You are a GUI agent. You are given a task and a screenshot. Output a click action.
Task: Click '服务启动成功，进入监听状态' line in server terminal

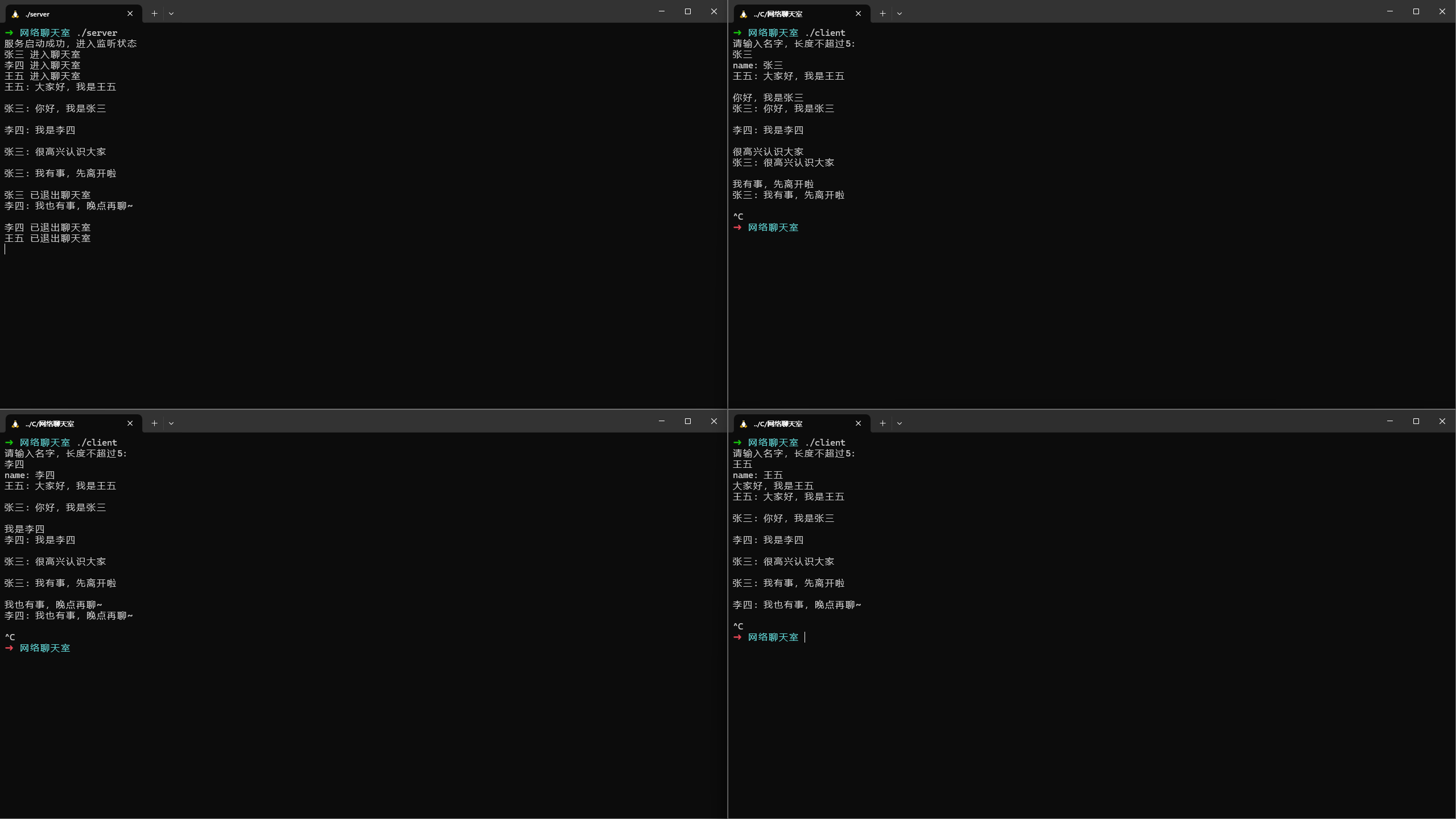tap(71, 44)
